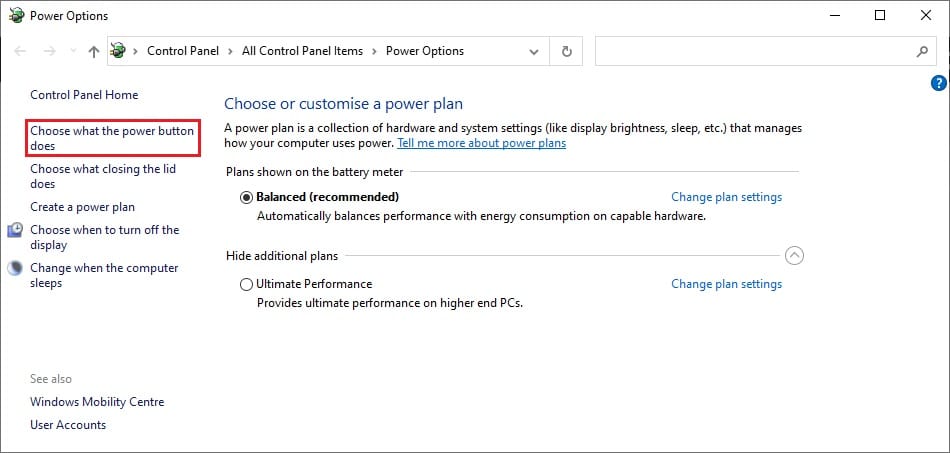
Task: Click the Power Options title bar icon
Action: [x=16, y=16]
